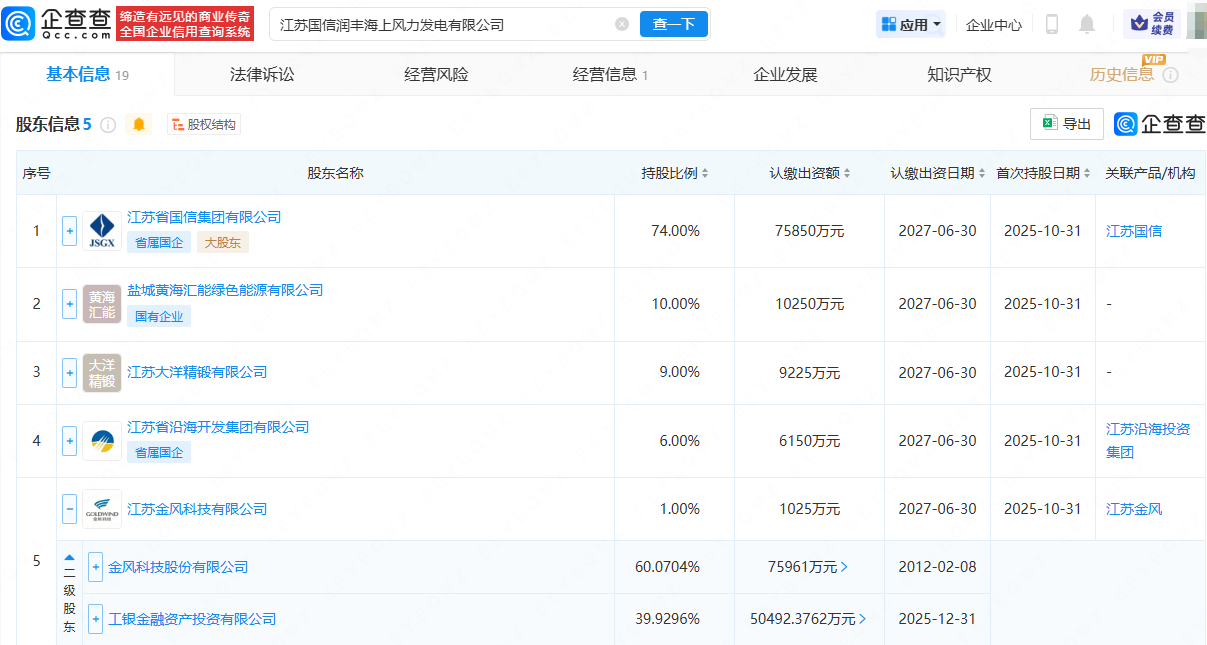Click the VIP membership renewal icon
1207x645 pixels.
pos(1152,24)
